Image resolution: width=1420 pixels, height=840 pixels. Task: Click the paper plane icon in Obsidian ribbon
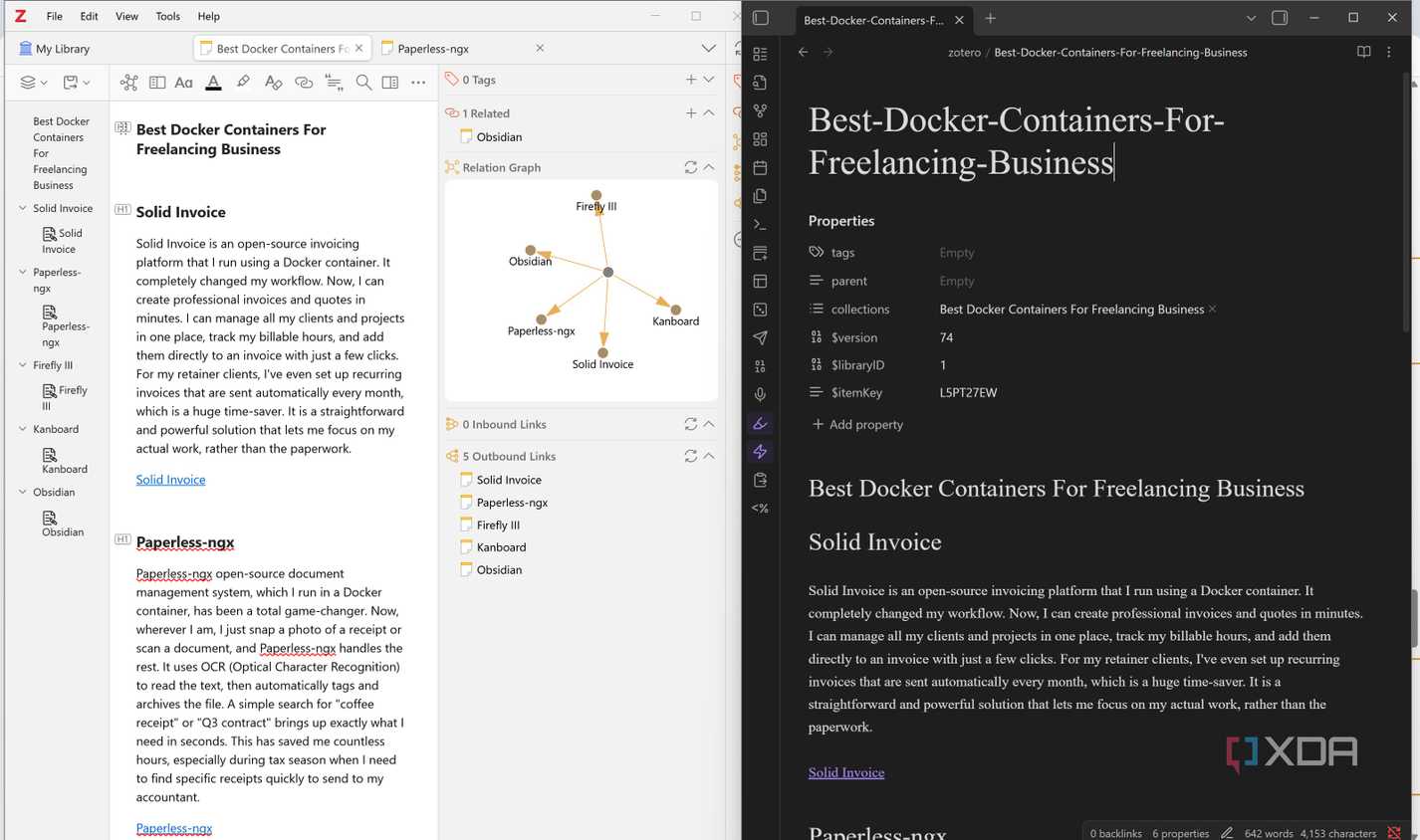(x=760, y=337)
